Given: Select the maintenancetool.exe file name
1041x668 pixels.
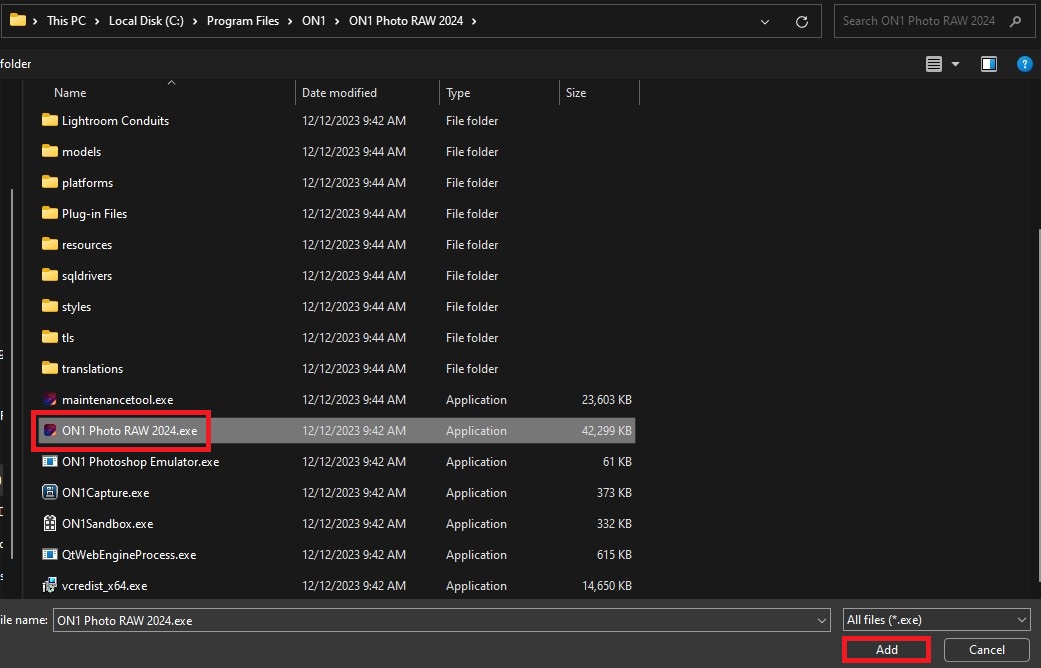Looking at the screenshot, I should click(x=118, y=400).
